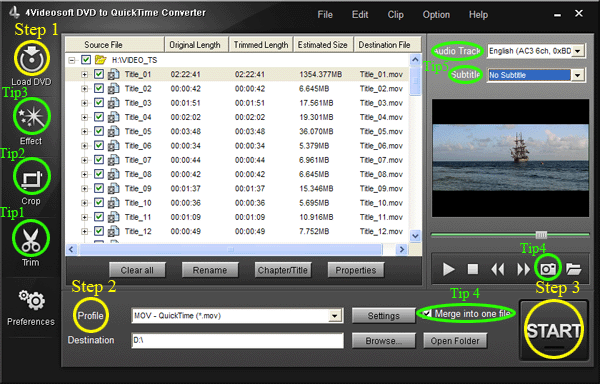This screenshot has width=600, height=384.
Task: Open the Help menu
Action: [x=478, y=15]
